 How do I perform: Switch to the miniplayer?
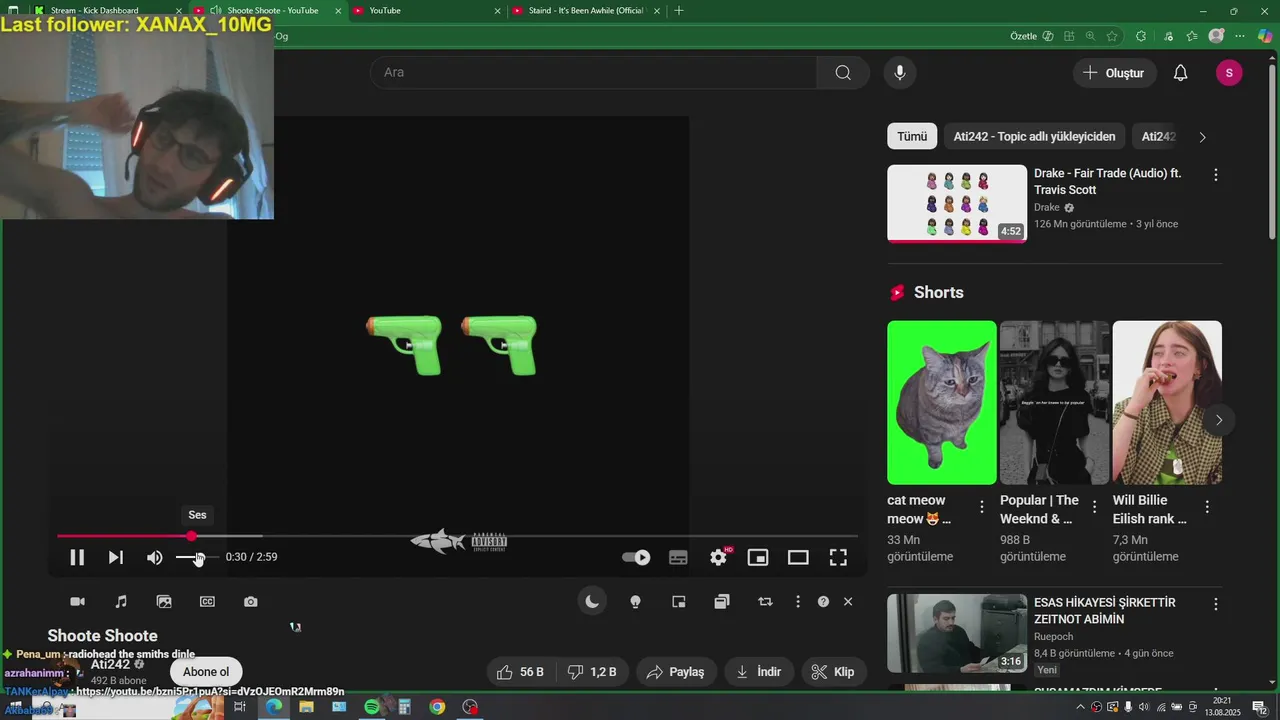(758, 557)
